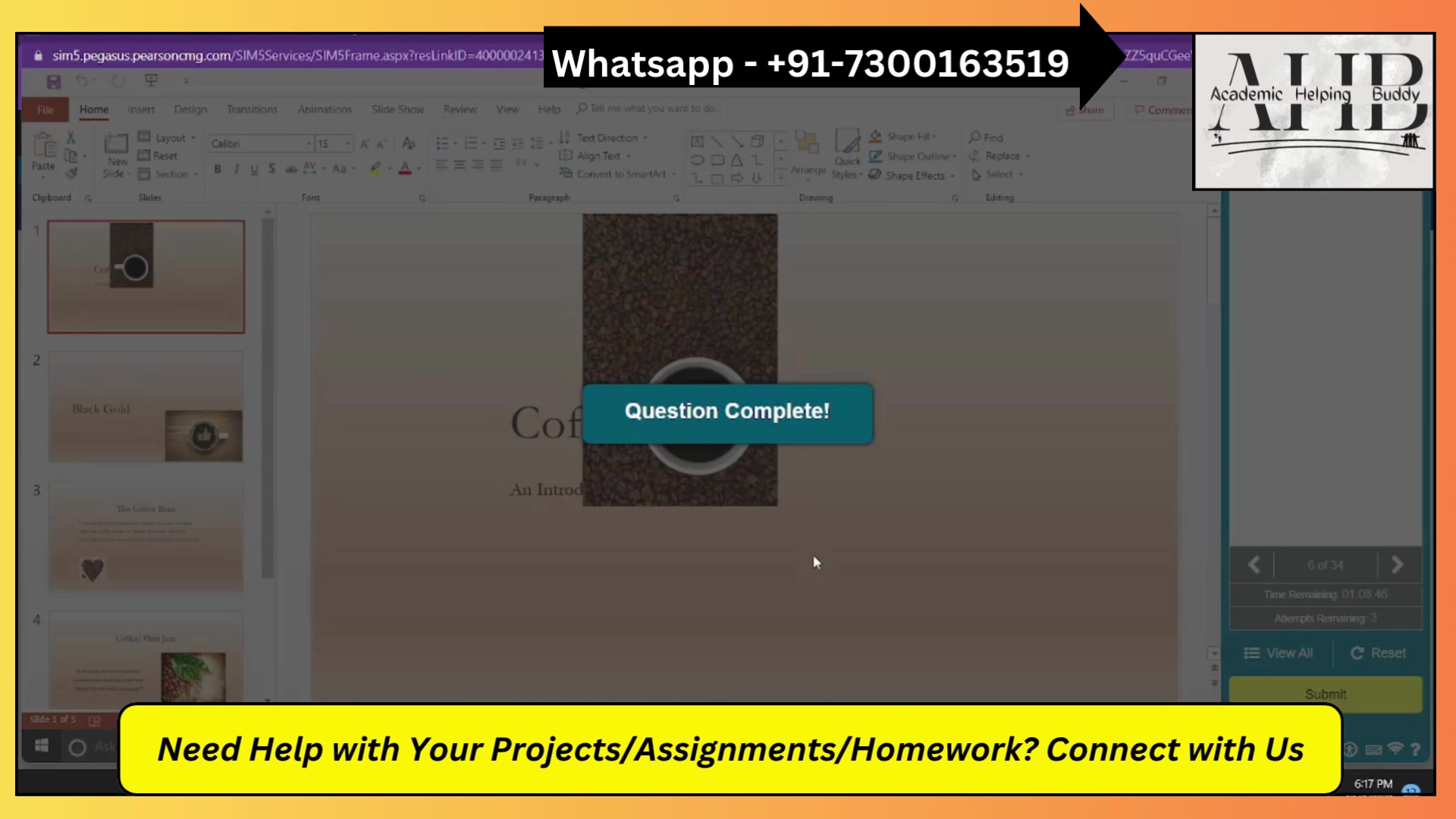The width and height of the screenshot is (1456, 819).
Task: Click the Submit button
Action: pyautogui.click(x=1326, y=694)
